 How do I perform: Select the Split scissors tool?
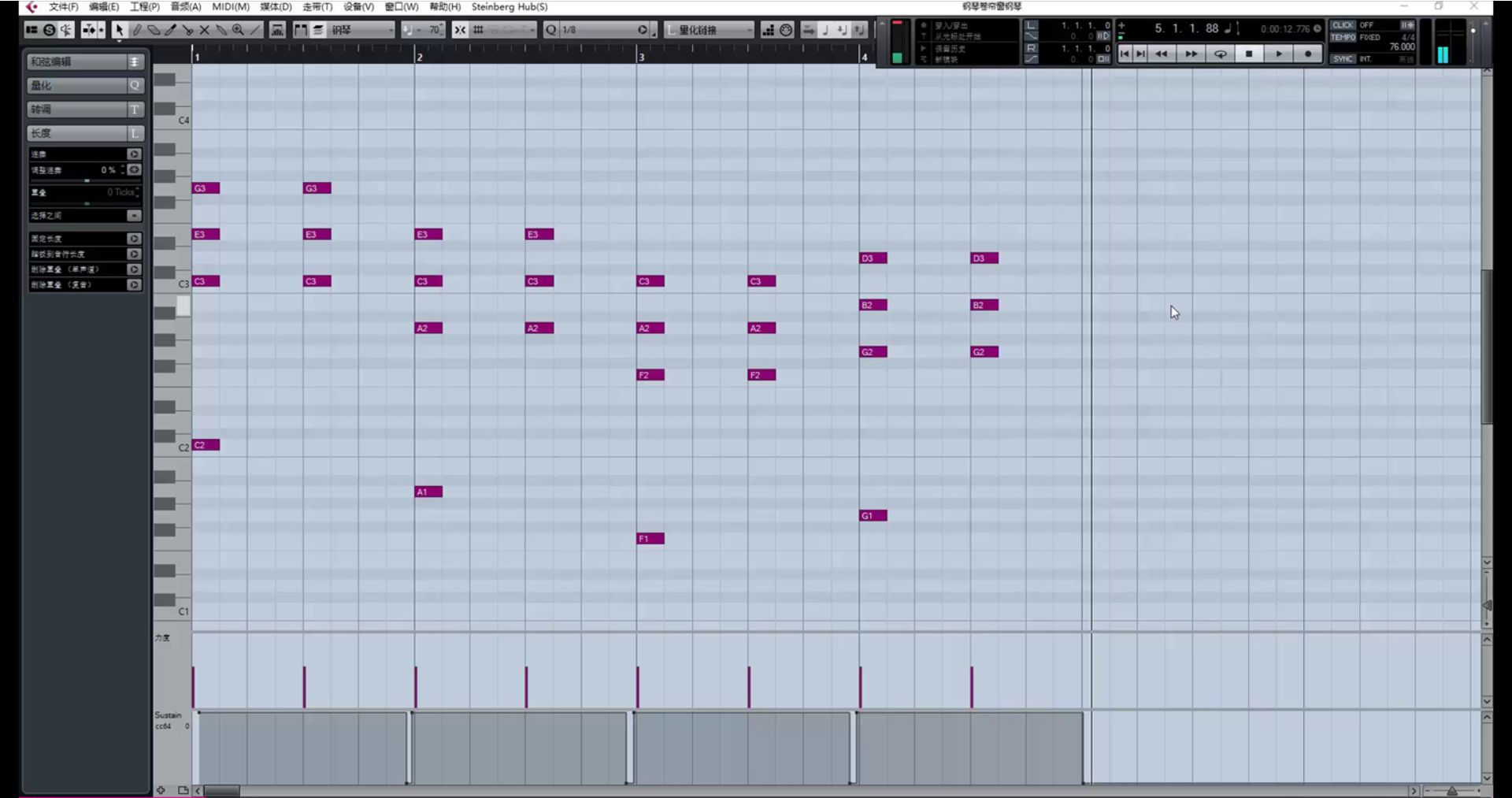click(187, 30)
